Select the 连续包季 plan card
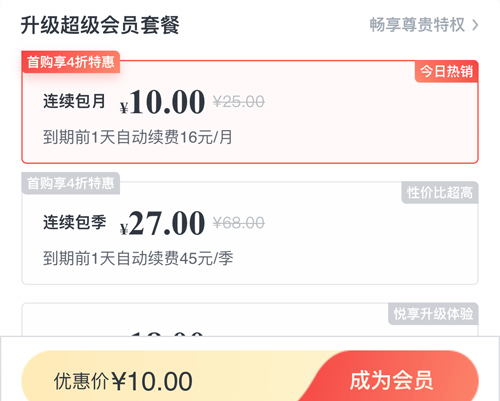500x401 pixels. tap(250, 233)
